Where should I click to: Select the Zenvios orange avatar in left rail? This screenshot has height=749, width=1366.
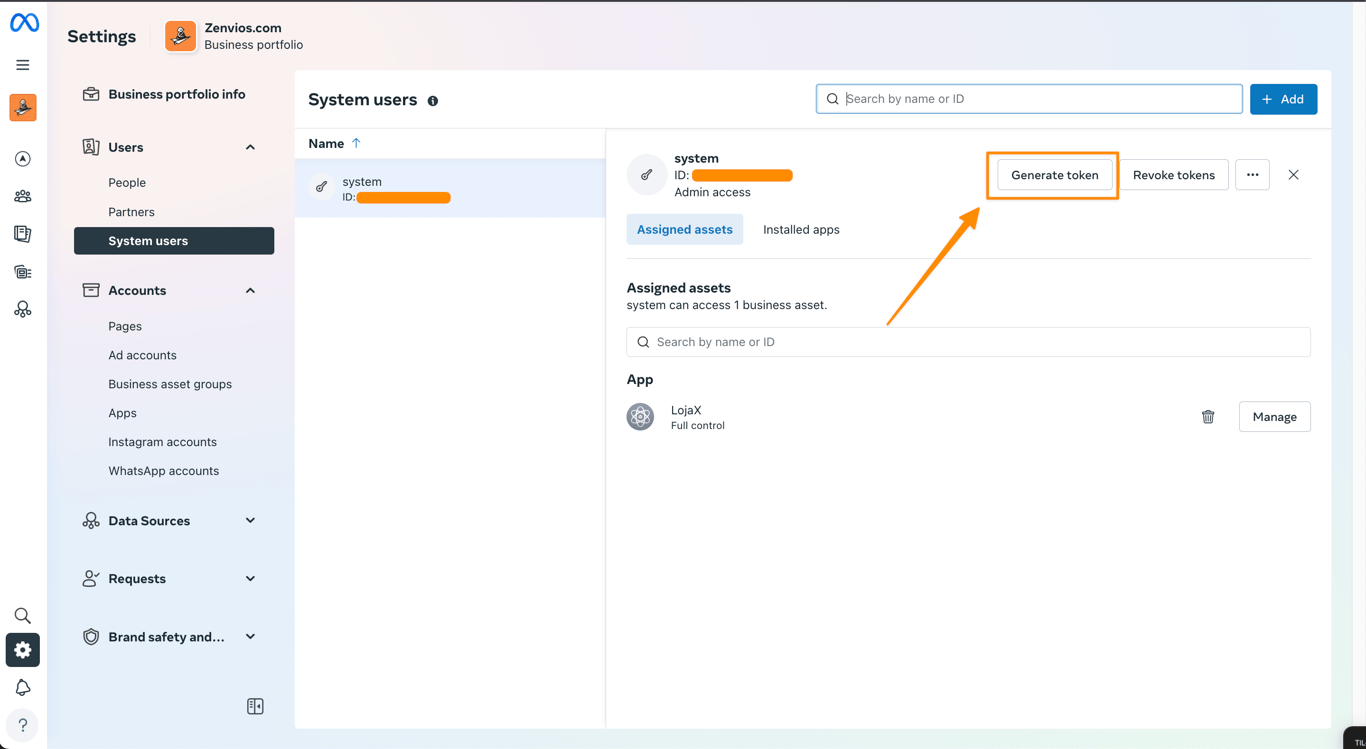[x=23, y=107]
